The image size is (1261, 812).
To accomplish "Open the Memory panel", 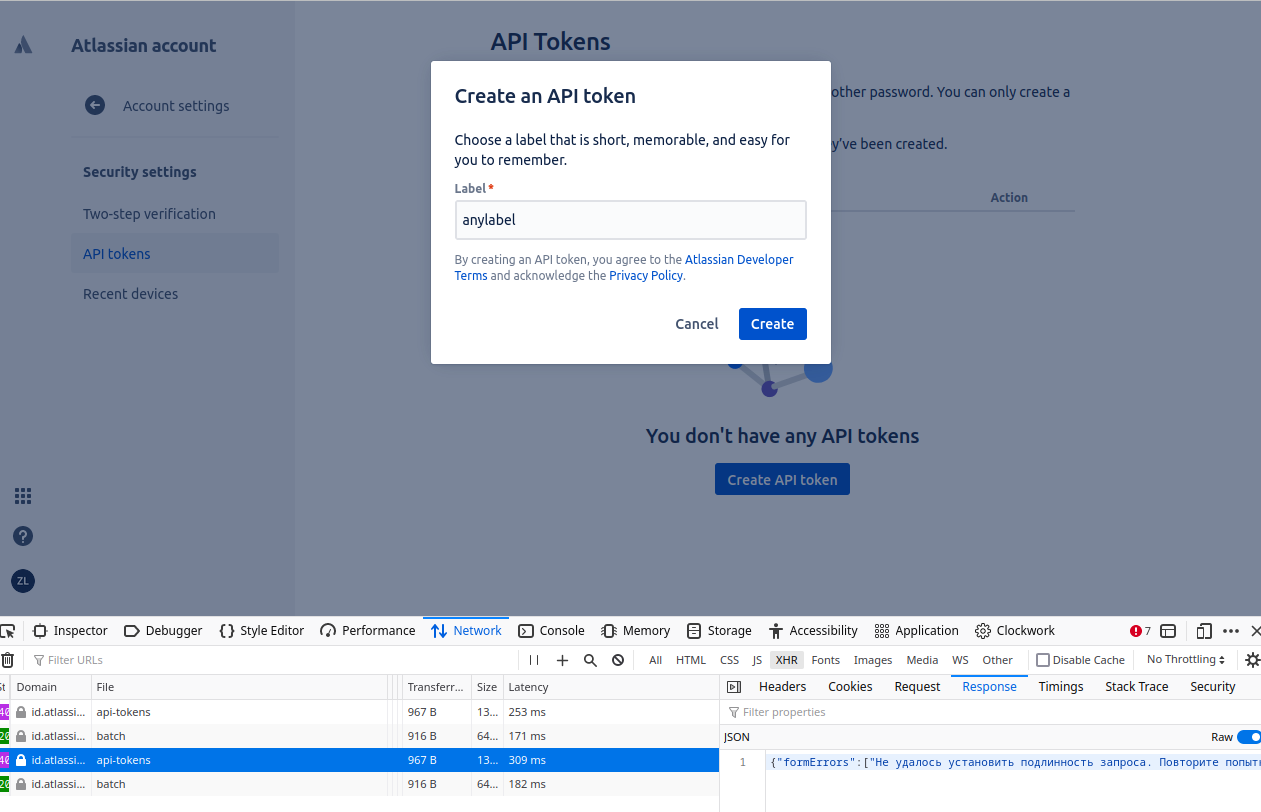I will pos(636,631).
